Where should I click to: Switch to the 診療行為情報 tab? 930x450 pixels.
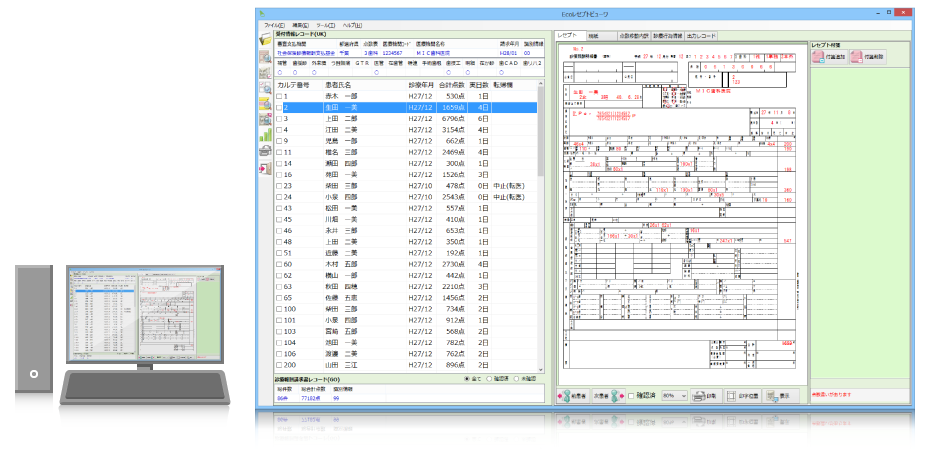tap(667, 36)
